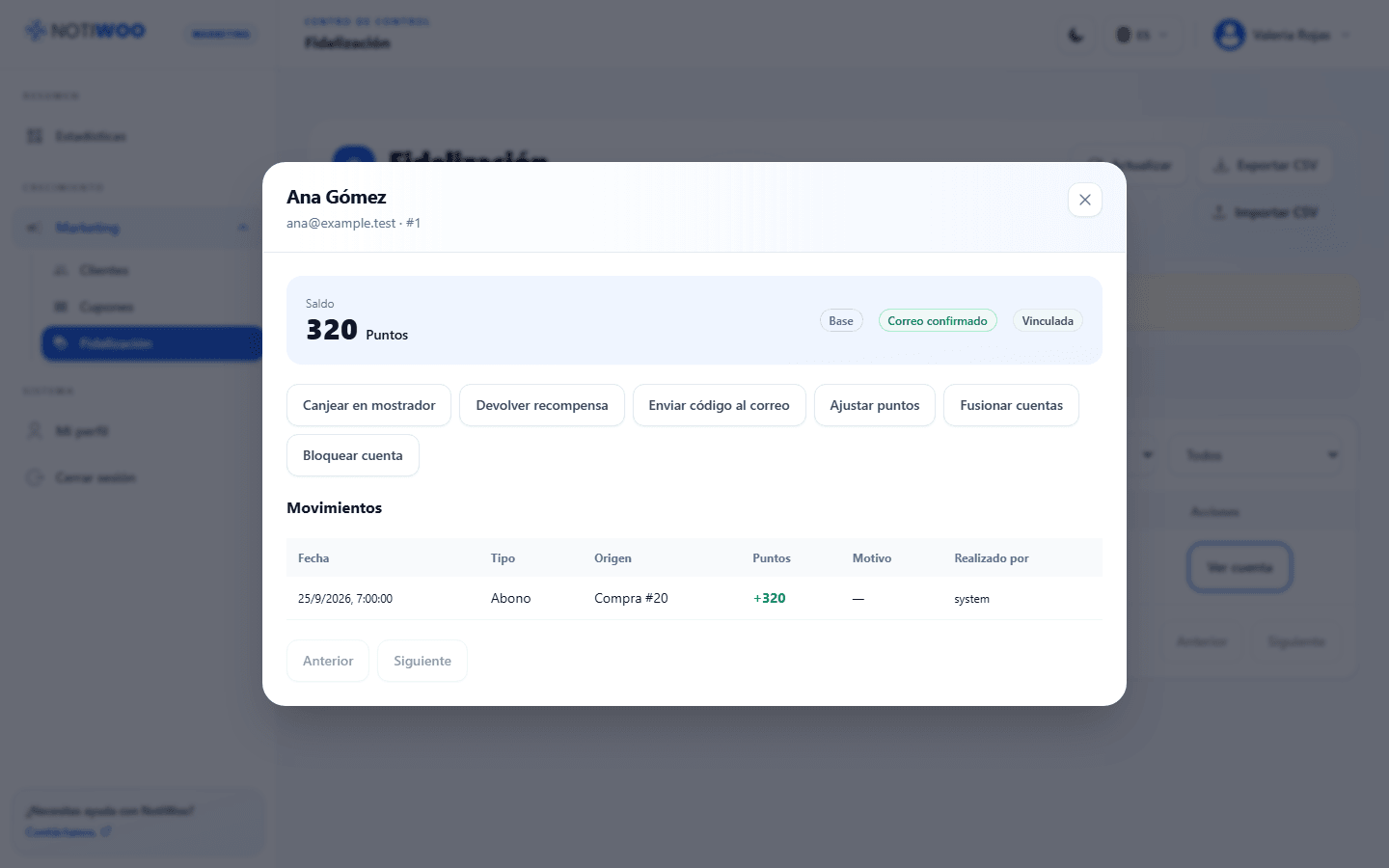Click Canjear en mostrador button
1389x868 pixels.
pos(369,405)
